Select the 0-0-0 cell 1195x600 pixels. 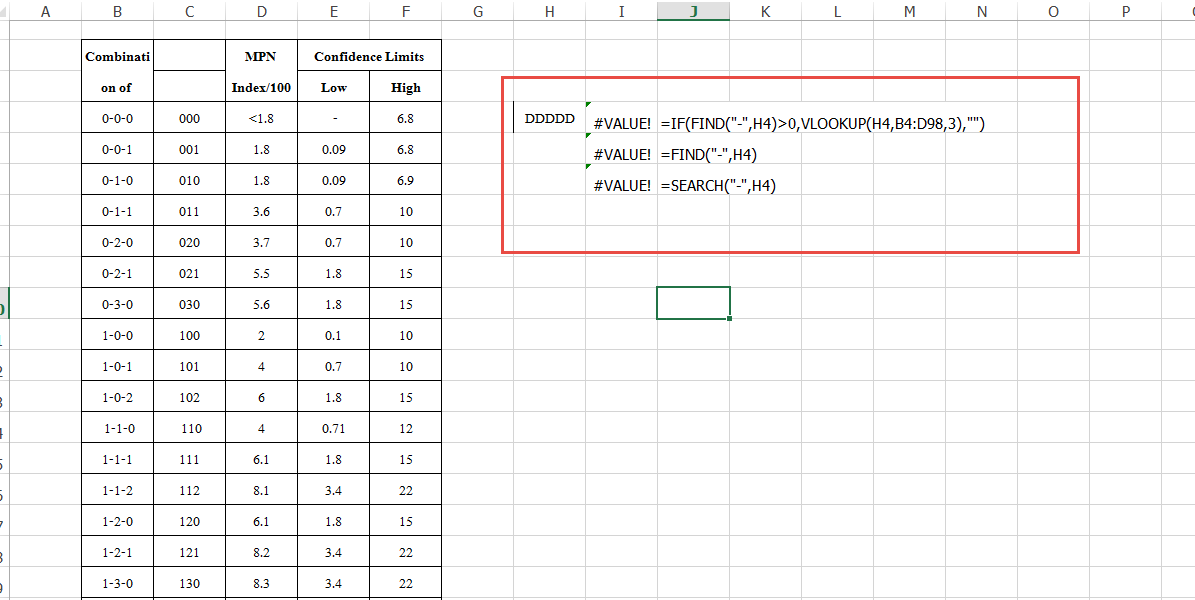(117, 118)
